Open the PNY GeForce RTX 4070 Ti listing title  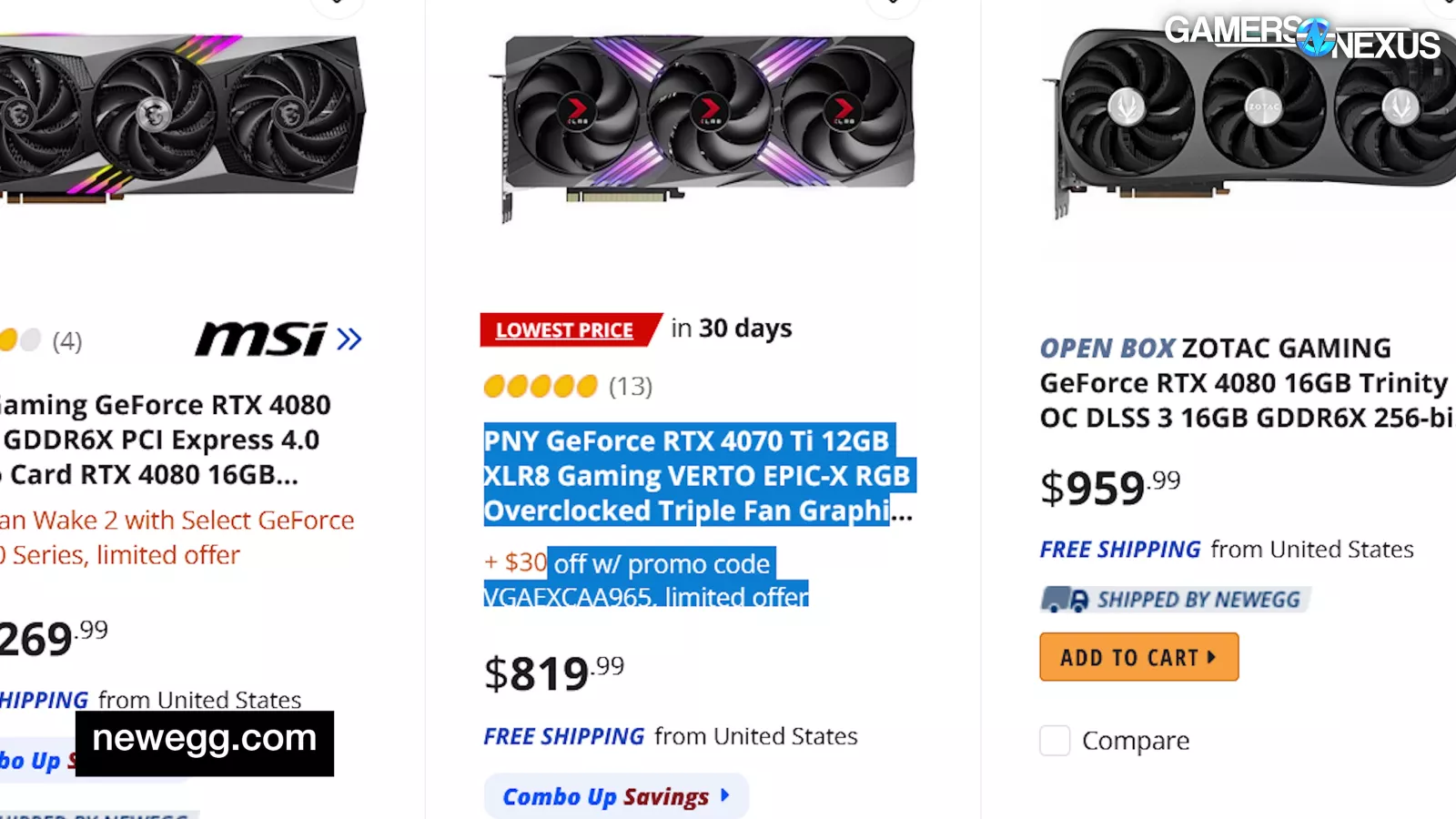tap(696, 475)
